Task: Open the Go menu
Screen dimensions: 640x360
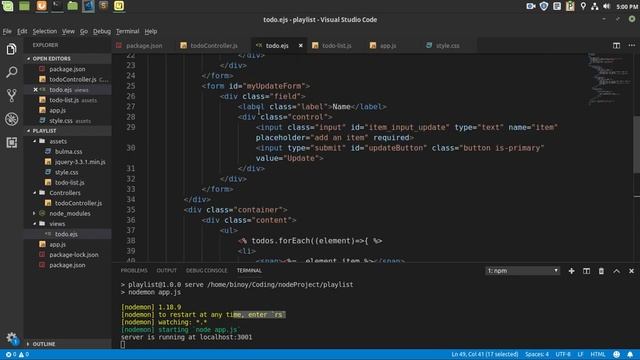Action: pos(84,31)
